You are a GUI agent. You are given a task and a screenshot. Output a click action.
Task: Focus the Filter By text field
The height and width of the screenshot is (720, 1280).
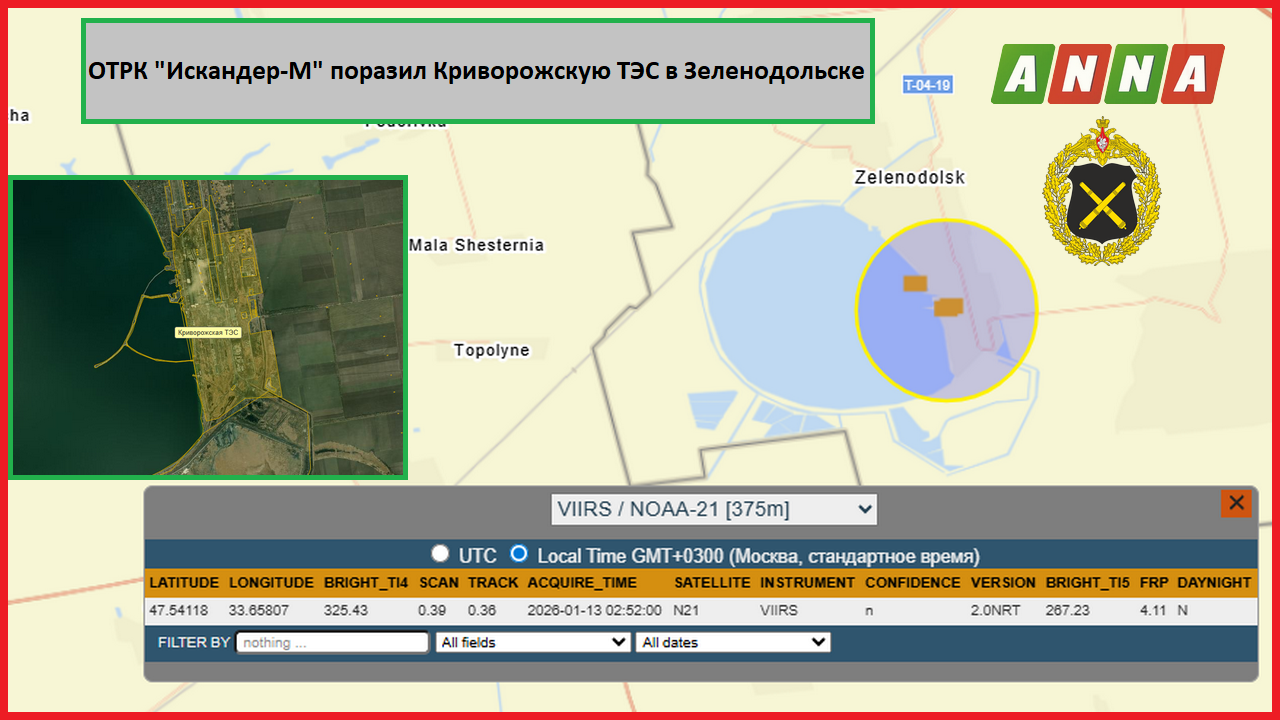(x=332, y=642)
